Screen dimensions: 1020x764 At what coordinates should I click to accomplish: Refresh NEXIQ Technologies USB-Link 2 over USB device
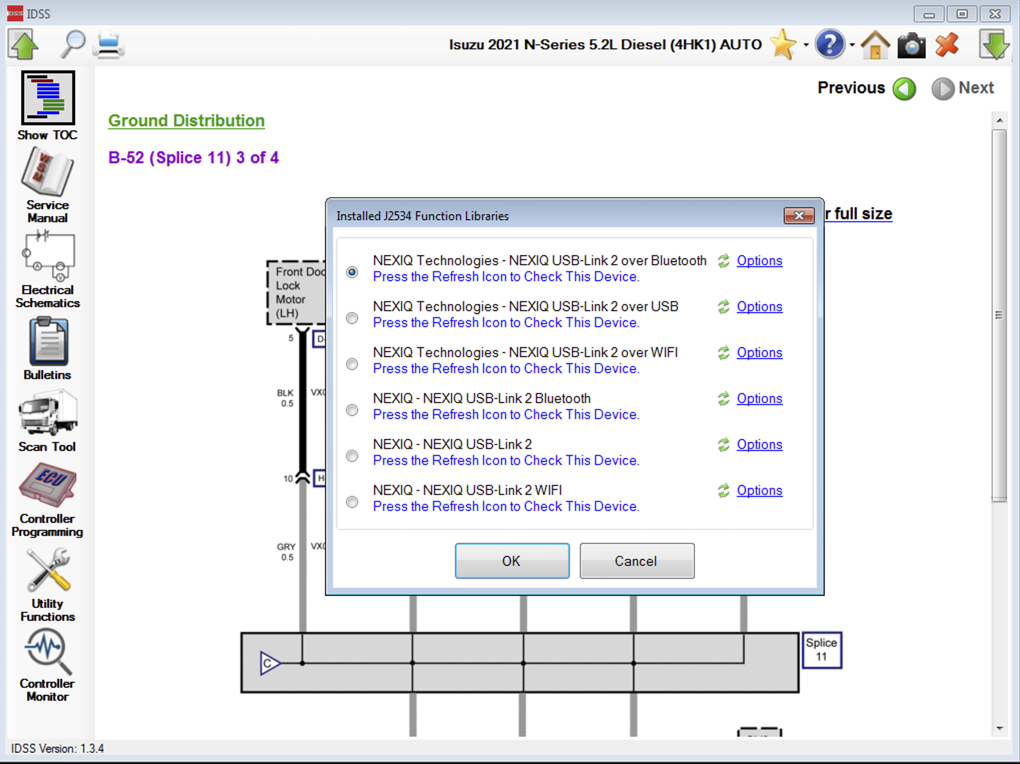[723, 307]
